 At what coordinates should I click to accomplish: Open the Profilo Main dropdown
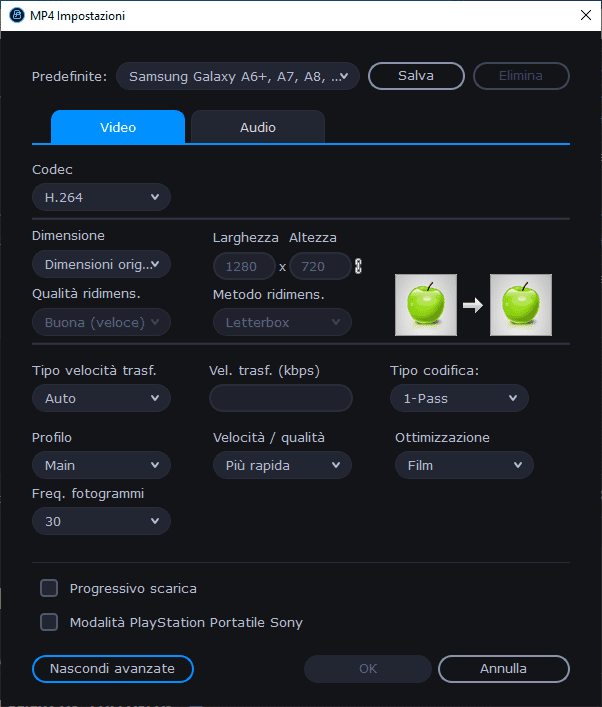pos(101,465)
